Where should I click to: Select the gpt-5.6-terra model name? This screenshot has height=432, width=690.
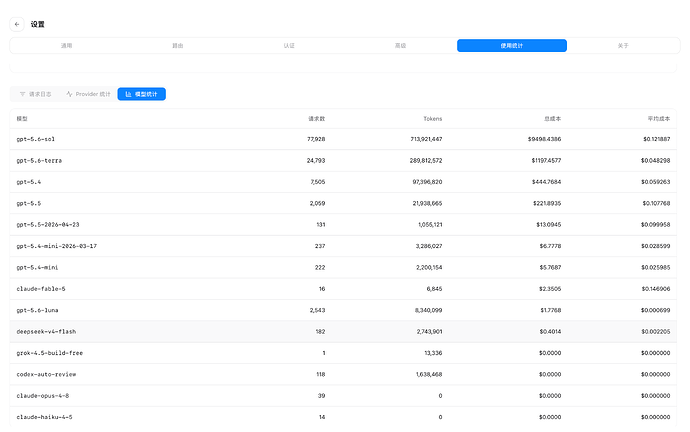[x=39, y=161]
